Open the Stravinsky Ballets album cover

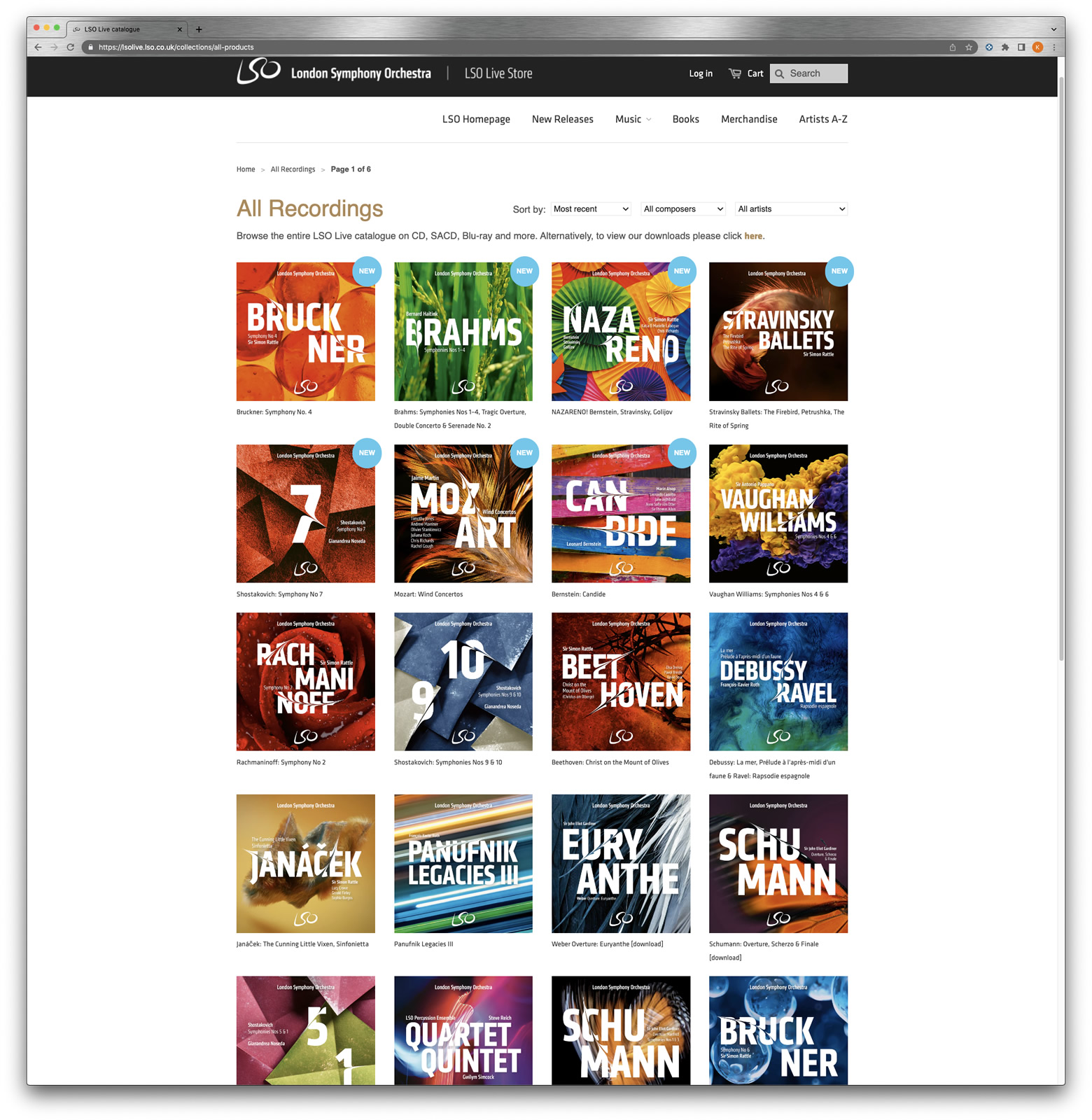(x=778, y=332)
